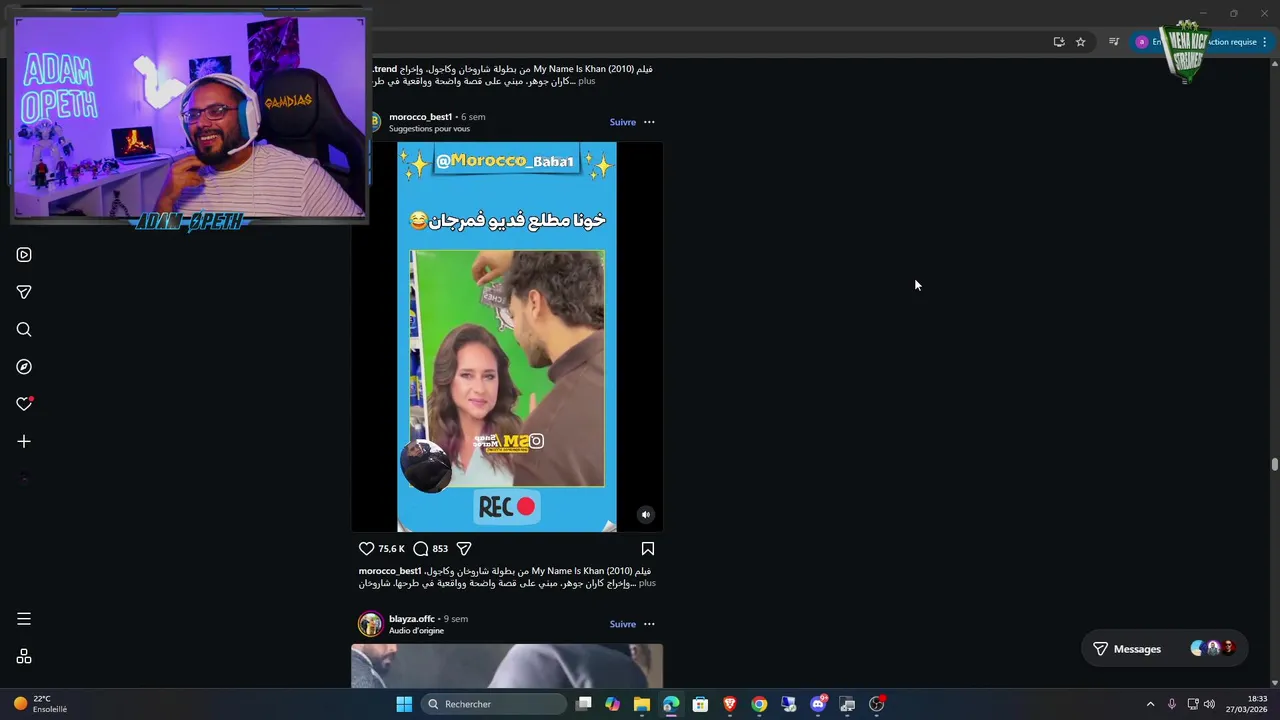The height and width of the screenshot is (720, 1280).
Task: Open the Explore compass icon
Action: point(24,367)
